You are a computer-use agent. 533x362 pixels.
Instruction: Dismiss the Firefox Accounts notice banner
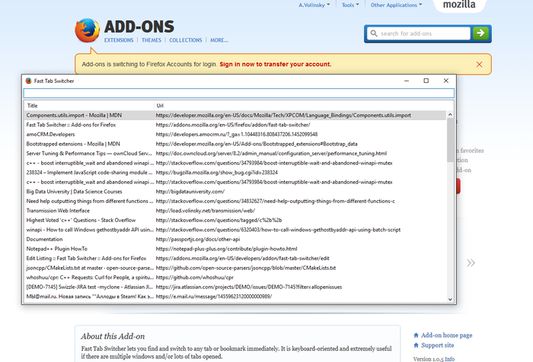tap(479, 64)
